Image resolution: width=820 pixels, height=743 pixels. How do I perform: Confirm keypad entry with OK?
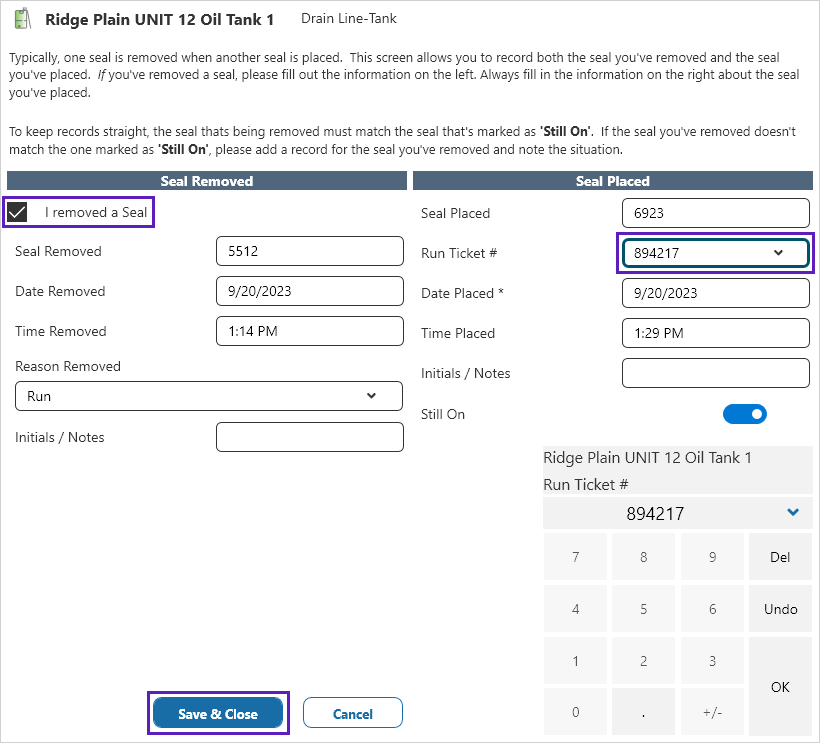click(780, 687)
